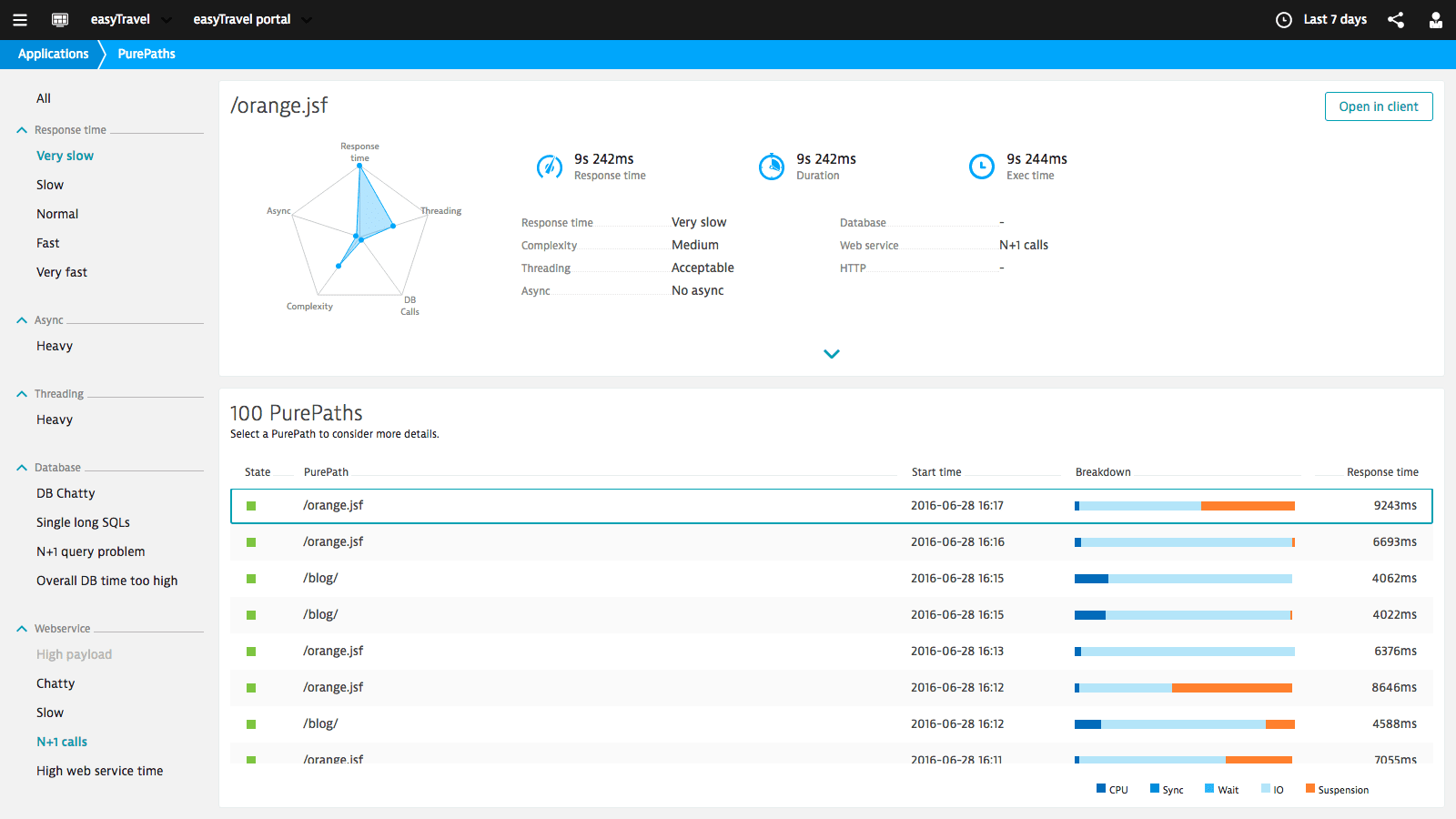Click the Sync legend swatch

1155,788
